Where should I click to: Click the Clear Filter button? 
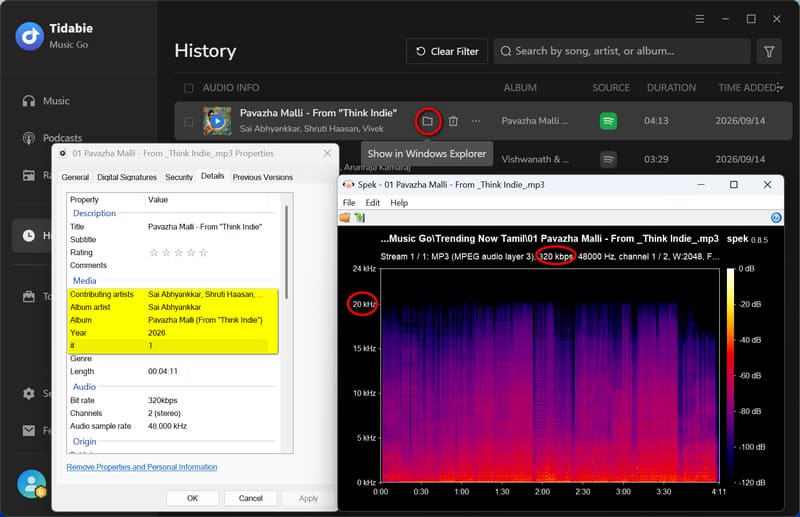[x=447, y=51]
